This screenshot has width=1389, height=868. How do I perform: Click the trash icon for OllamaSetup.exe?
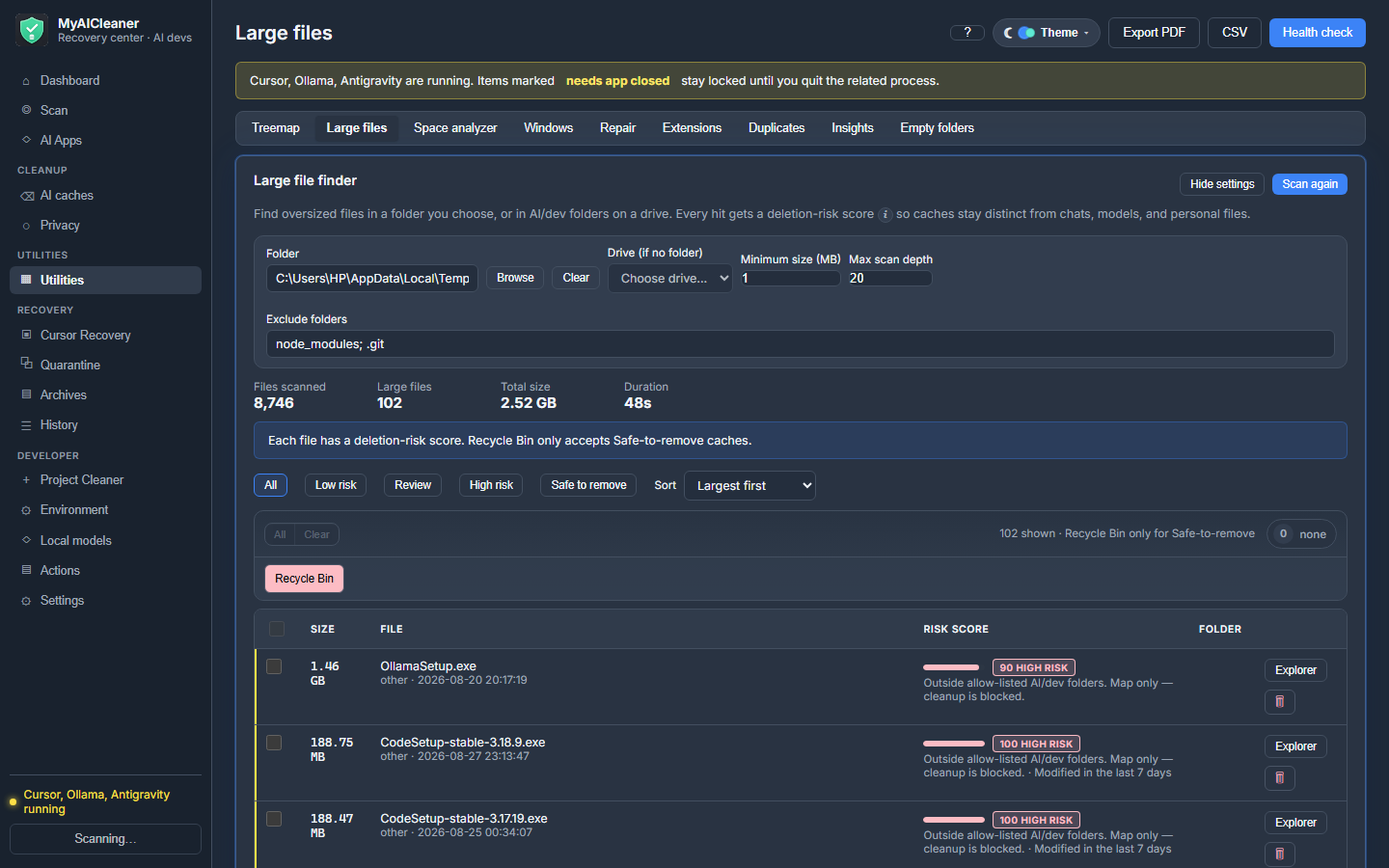(1280, 702)
